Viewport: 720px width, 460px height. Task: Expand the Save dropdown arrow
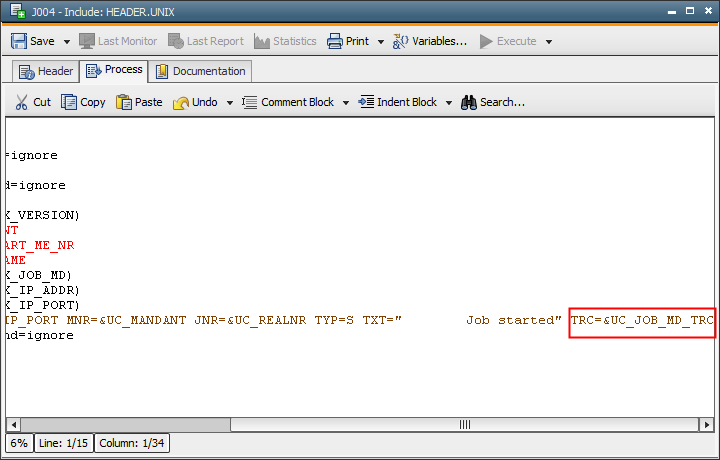pos(67,42)
